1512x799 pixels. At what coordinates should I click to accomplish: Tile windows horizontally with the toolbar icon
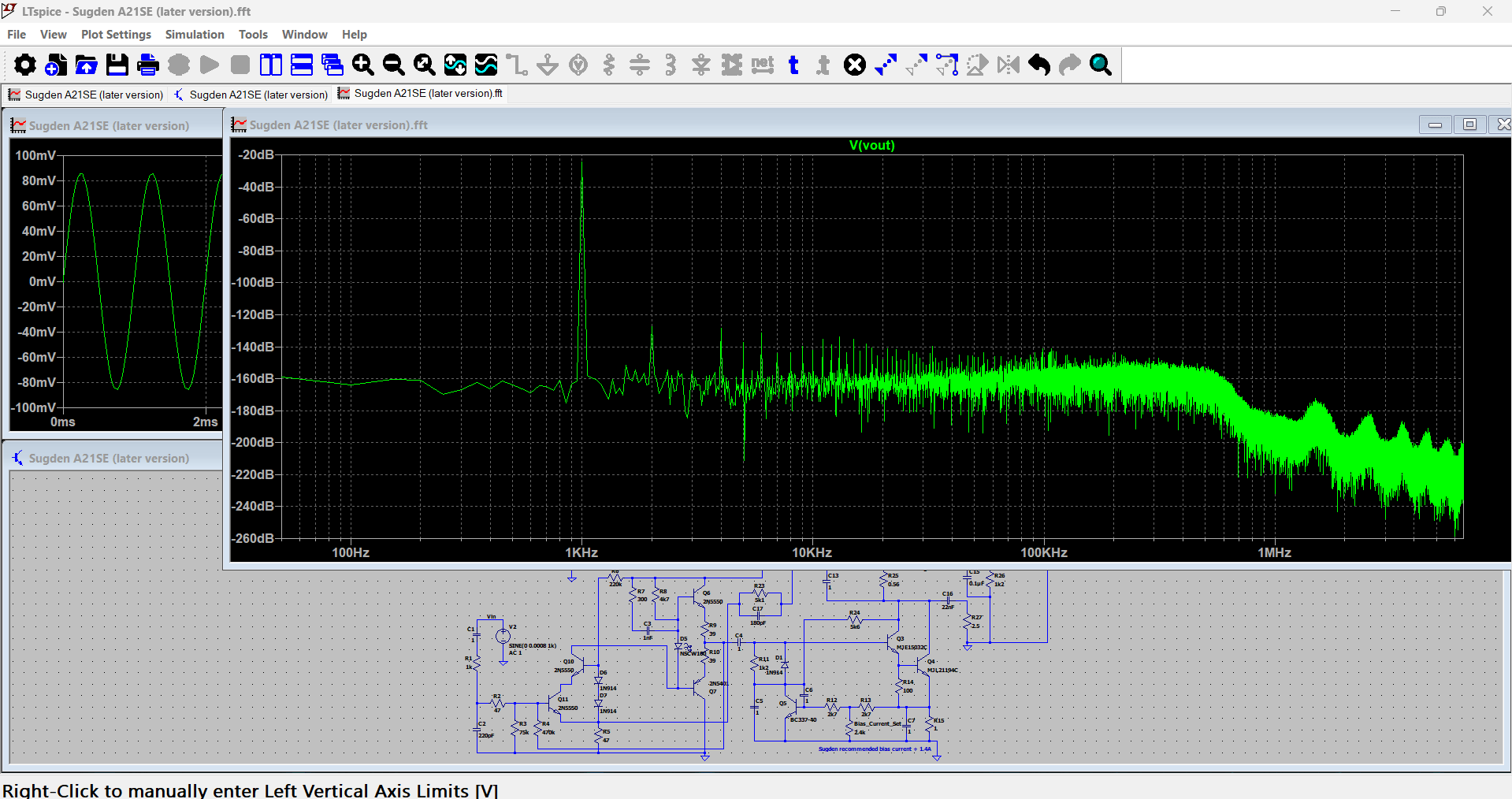click(x=302, y=65)
